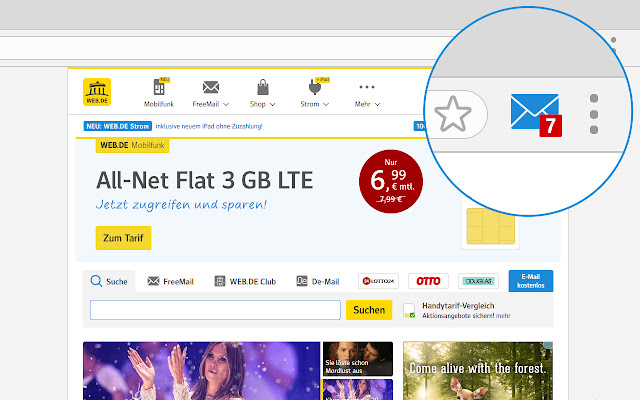The height and width of the screenshot is (400, 640).
Task: Select the magnifier icon on Suche tab
Action: tap(96, 281)
